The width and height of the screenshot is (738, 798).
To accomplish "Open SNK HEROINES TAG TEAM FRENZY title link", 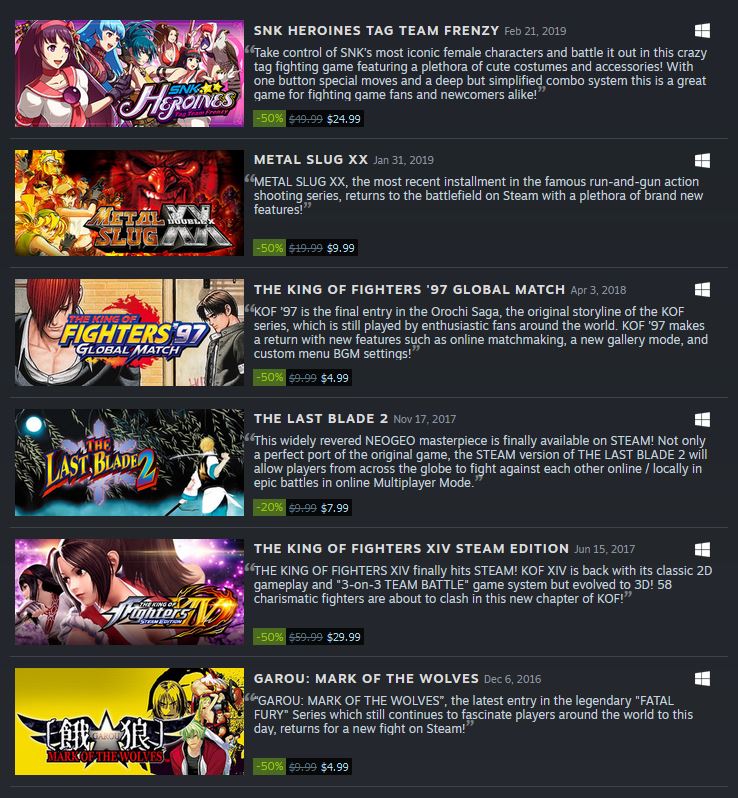I will coord(376,31).
